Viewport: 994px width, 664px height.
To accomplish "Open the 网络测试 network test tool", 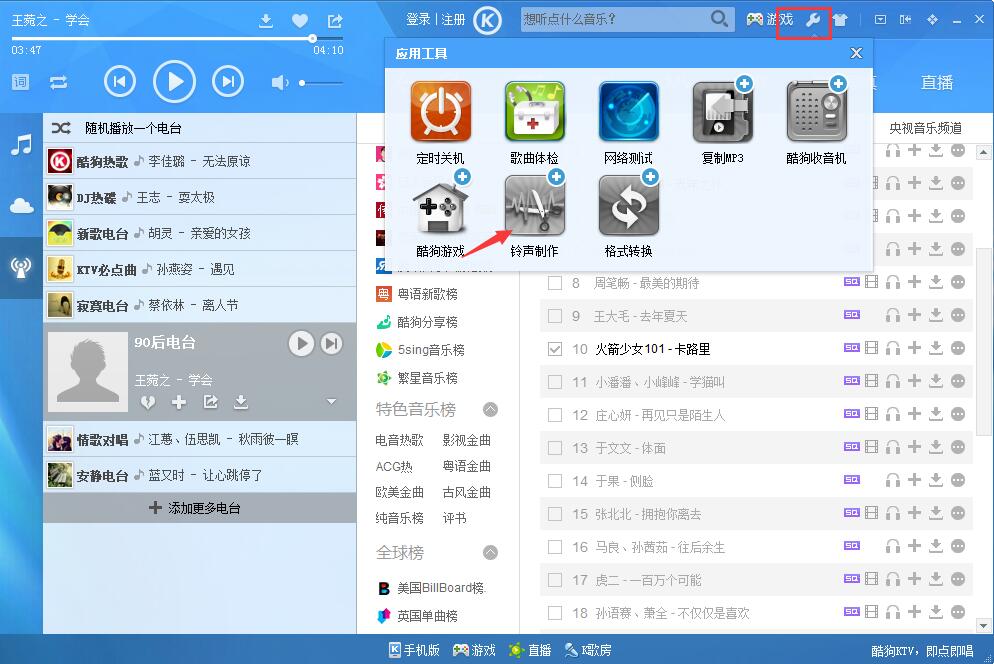I will pyautogui.click(x=627, y=112).
